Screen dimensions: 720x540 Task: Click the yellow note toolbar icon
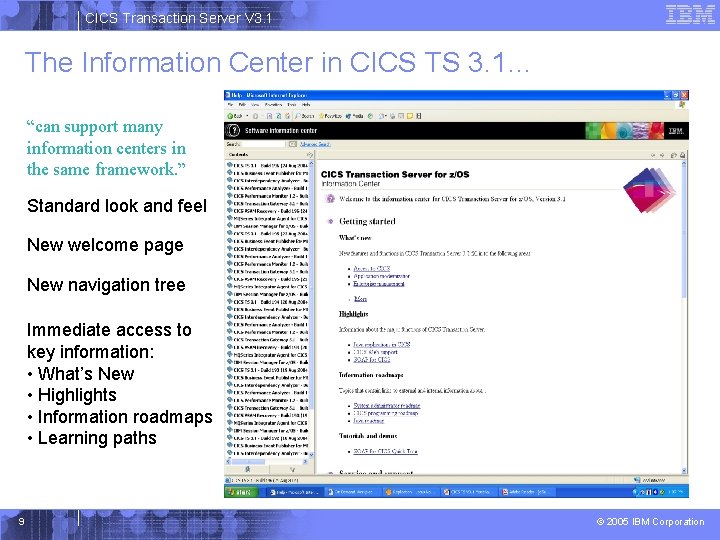pos(410,116)
